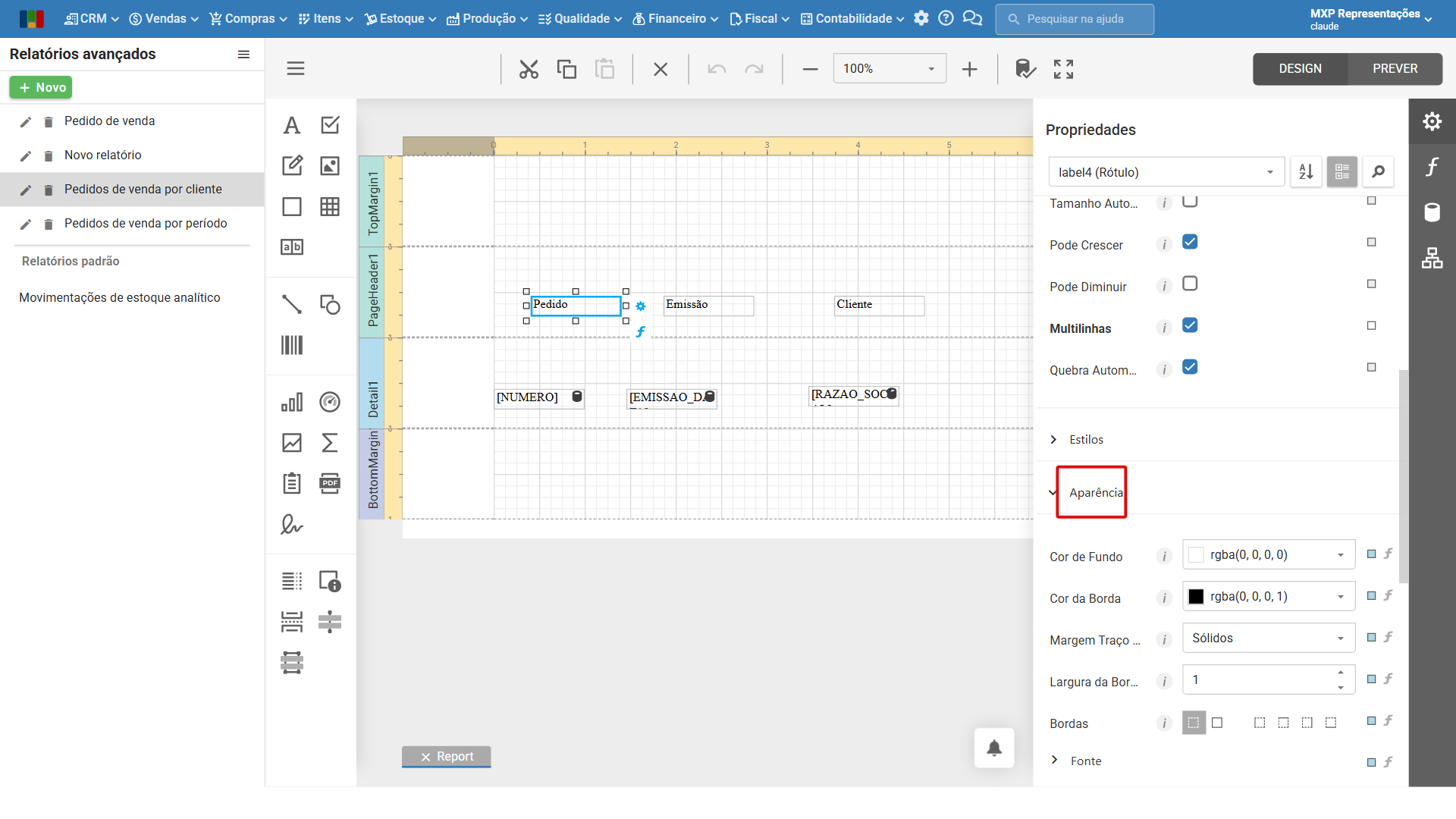Click the Pesquisar na ajuda search field

click(x=1075, y=19)
